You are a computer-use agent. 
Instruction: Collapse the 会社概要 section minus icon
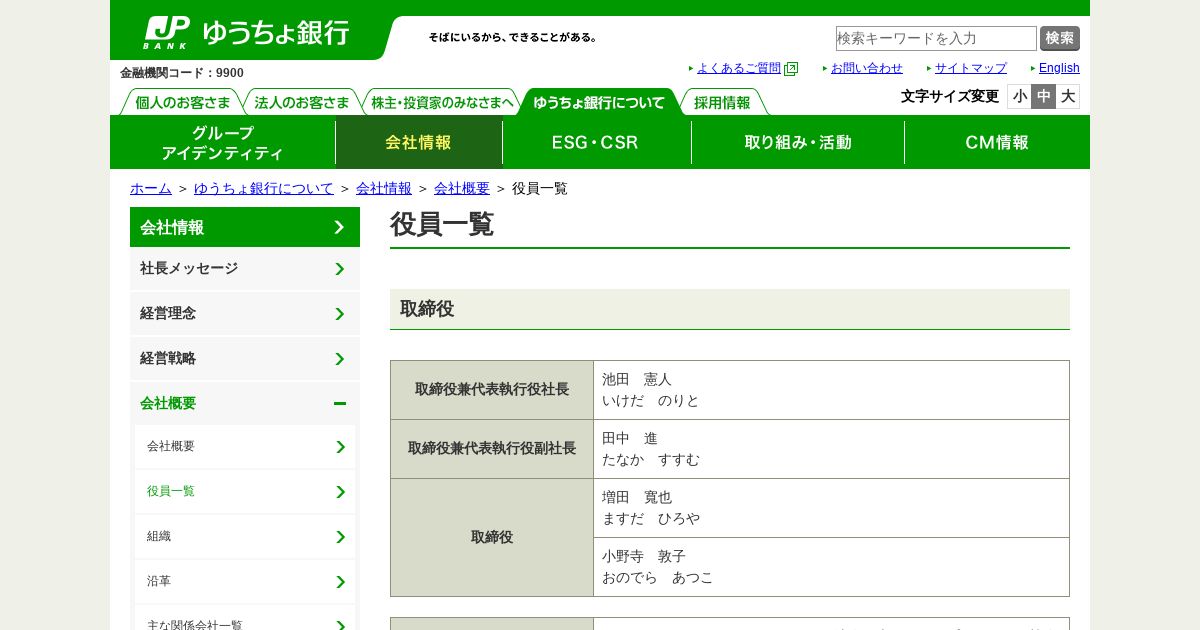click(339, 404)
